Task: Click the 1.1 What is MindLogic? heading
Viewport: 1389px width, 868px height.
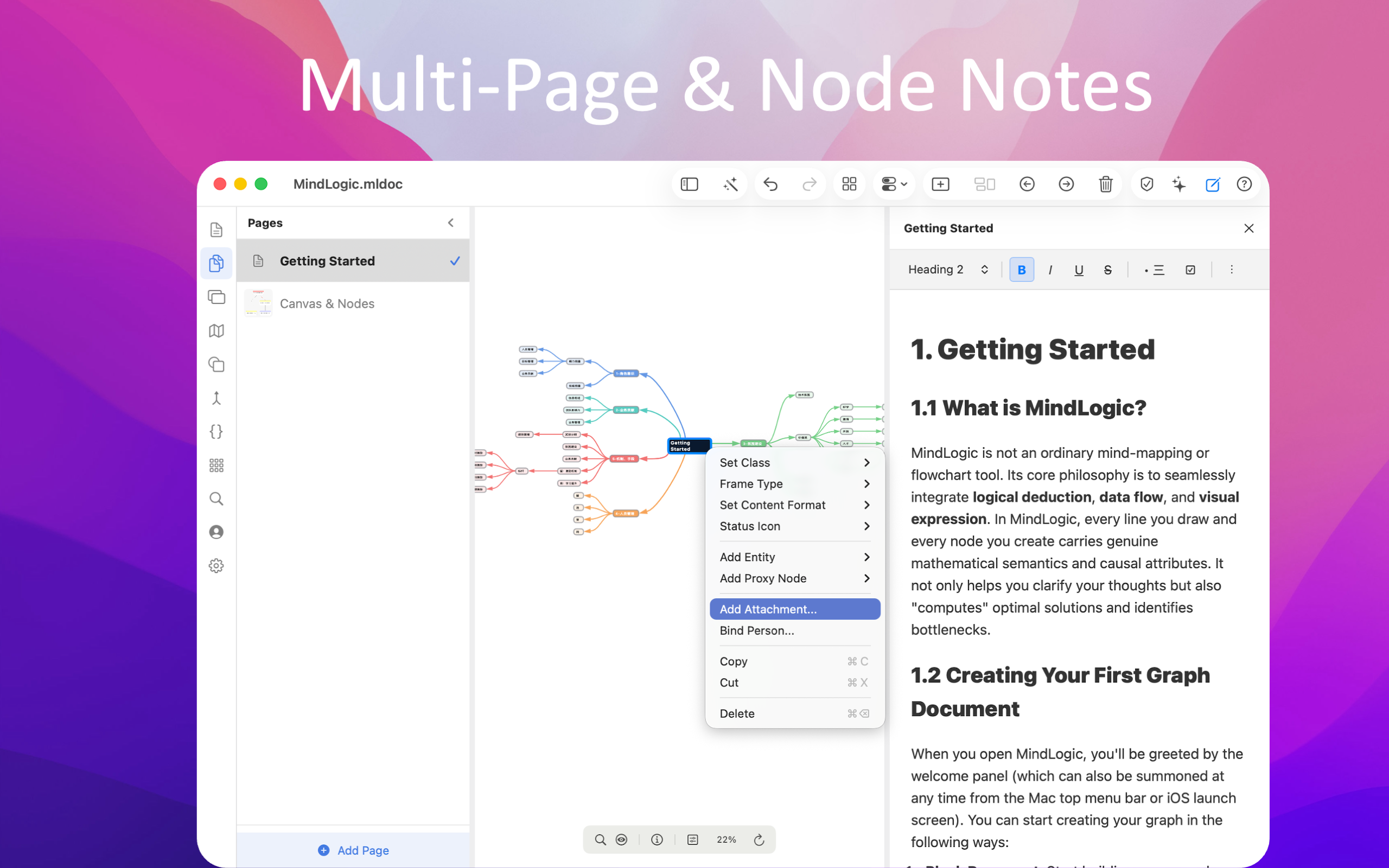Action: point(1028,408)
